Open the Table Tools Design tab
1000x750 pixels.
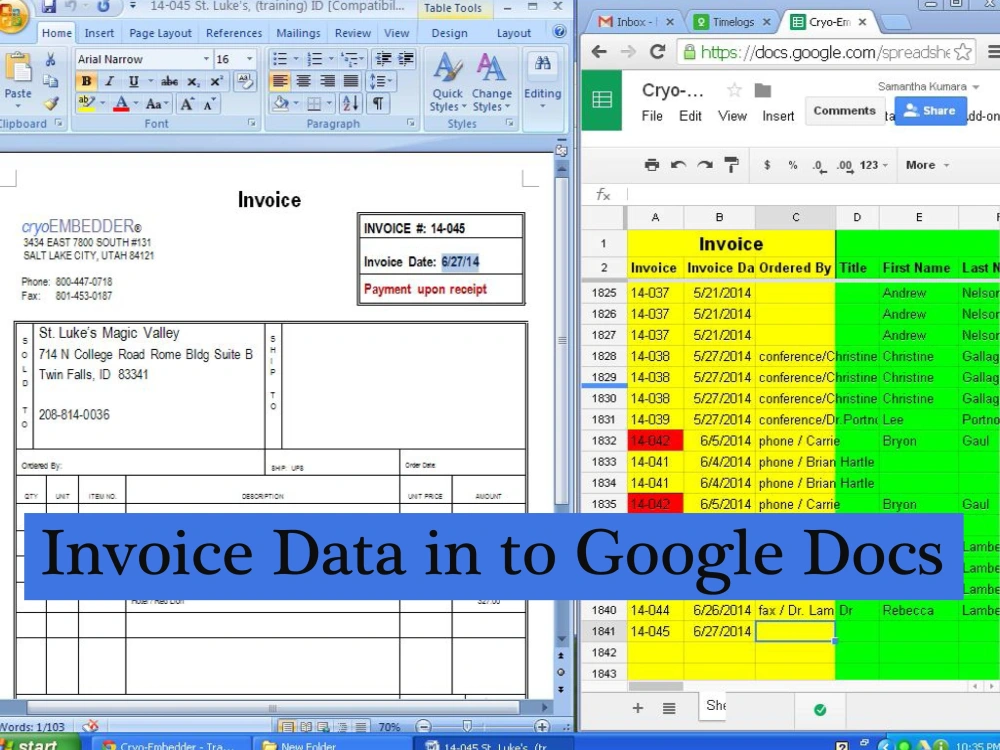click(449, 33)
